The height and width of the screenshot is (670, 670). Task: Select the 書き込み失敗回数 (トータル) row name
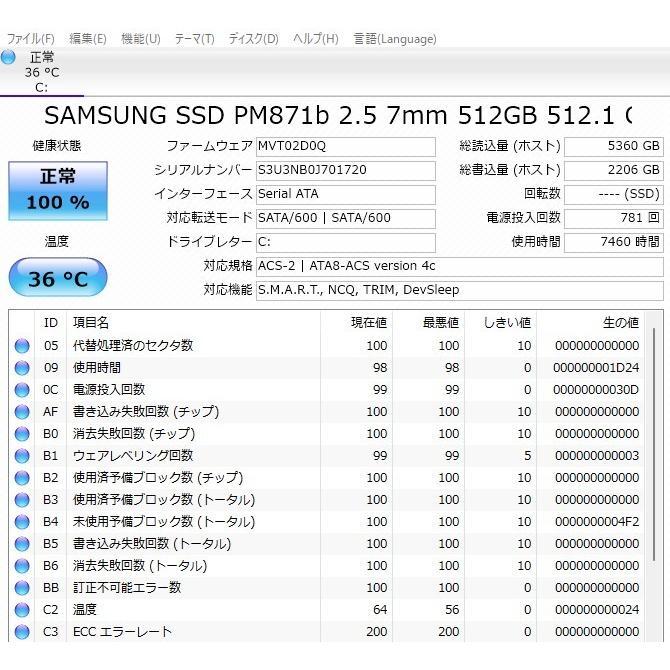[x=152, y=544]
